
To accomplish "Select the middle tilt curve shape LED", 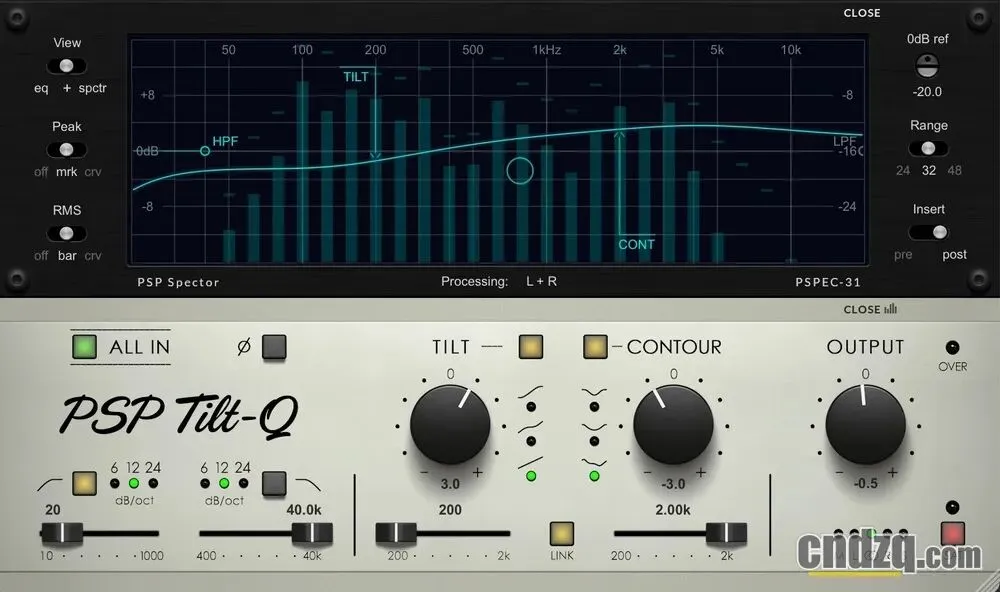I will [531, 441].
